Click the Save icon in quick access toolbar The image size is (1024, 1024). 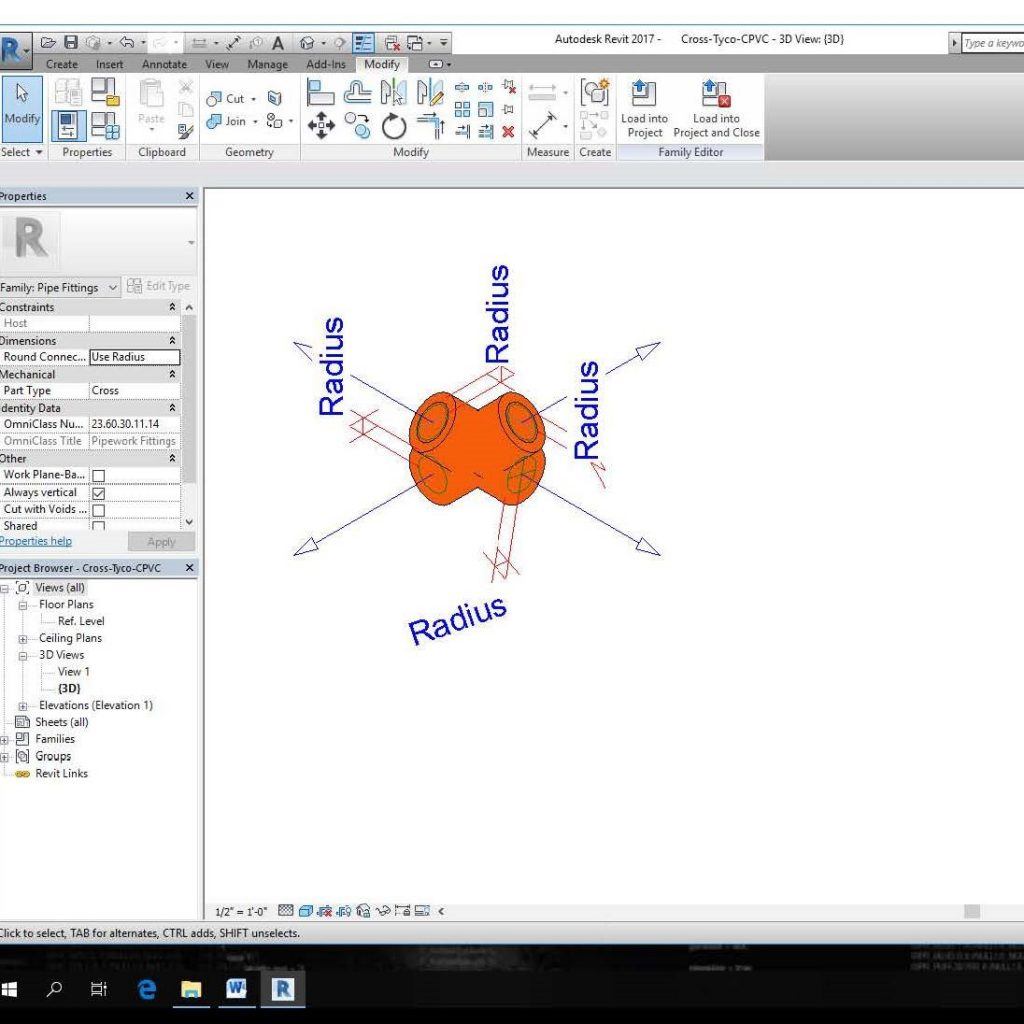(71, 42)
